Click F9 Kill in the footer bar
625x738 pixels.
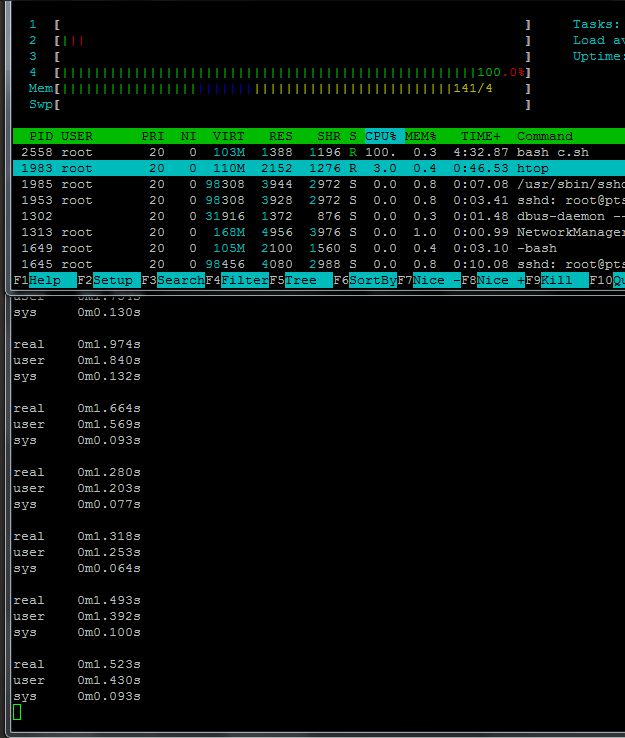(556, 280)
